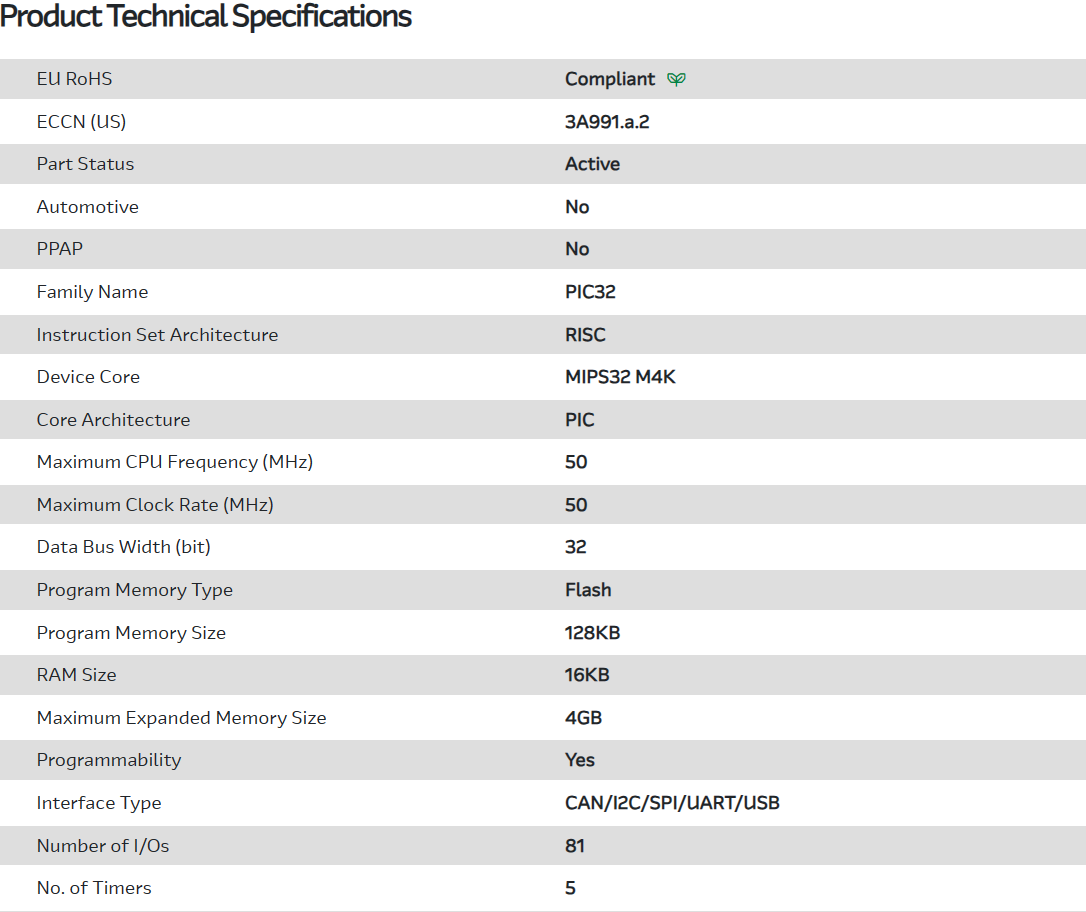Click the green RoHS leaf icon

click(x=677, y=79)
